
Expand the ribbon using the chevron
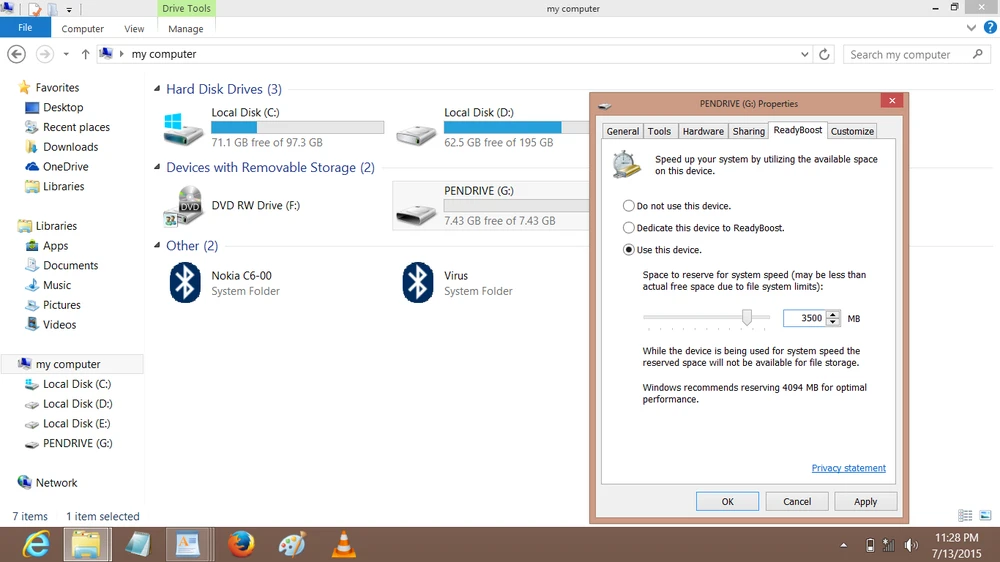[x=972, y=29]
